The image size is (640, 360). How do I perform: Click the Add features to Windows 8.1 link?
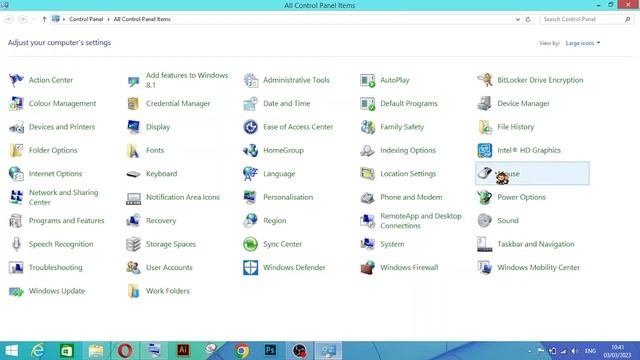click(x=187, y=80)
